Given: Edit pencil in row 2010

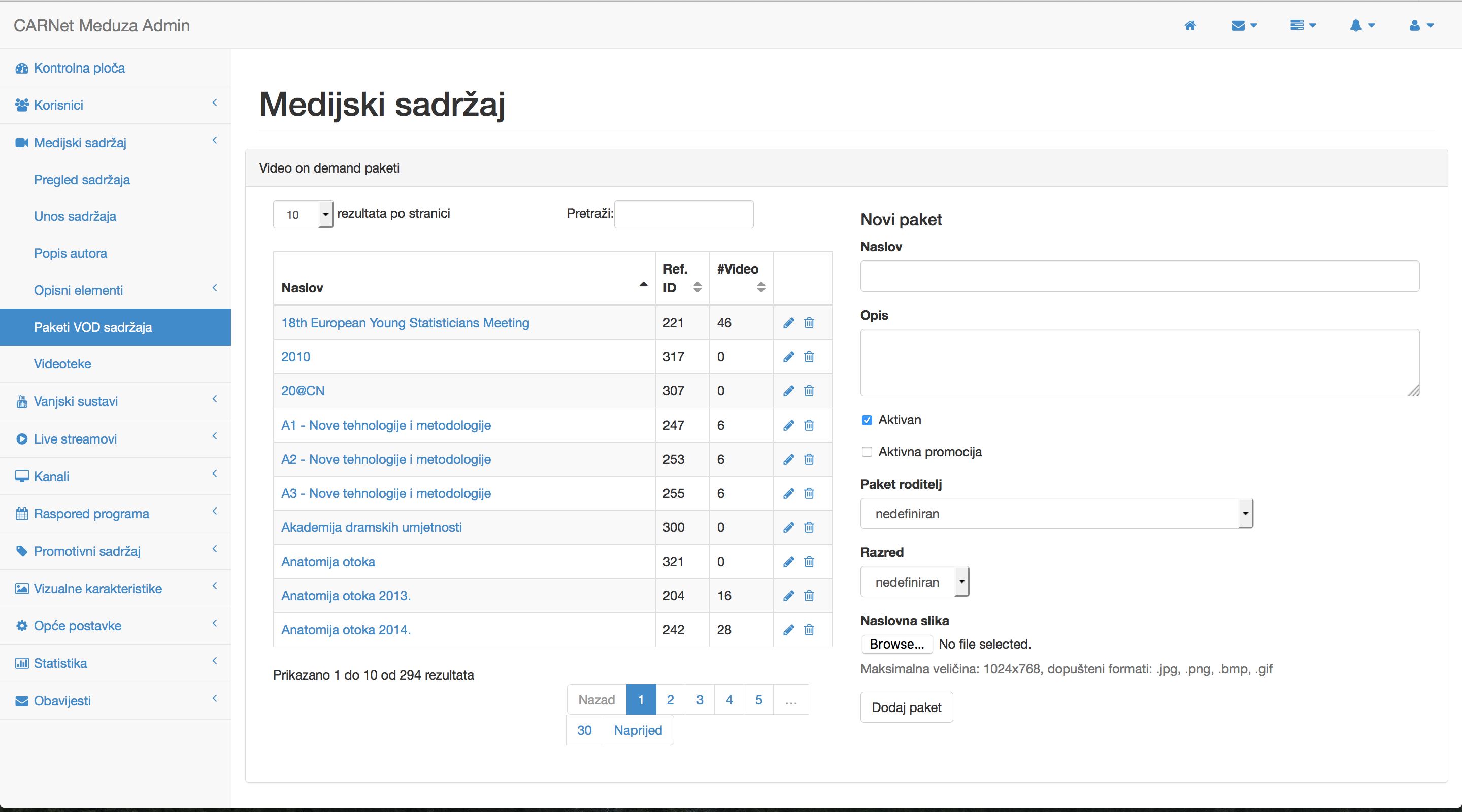Looking at the screenshot, I should (788, 357).
